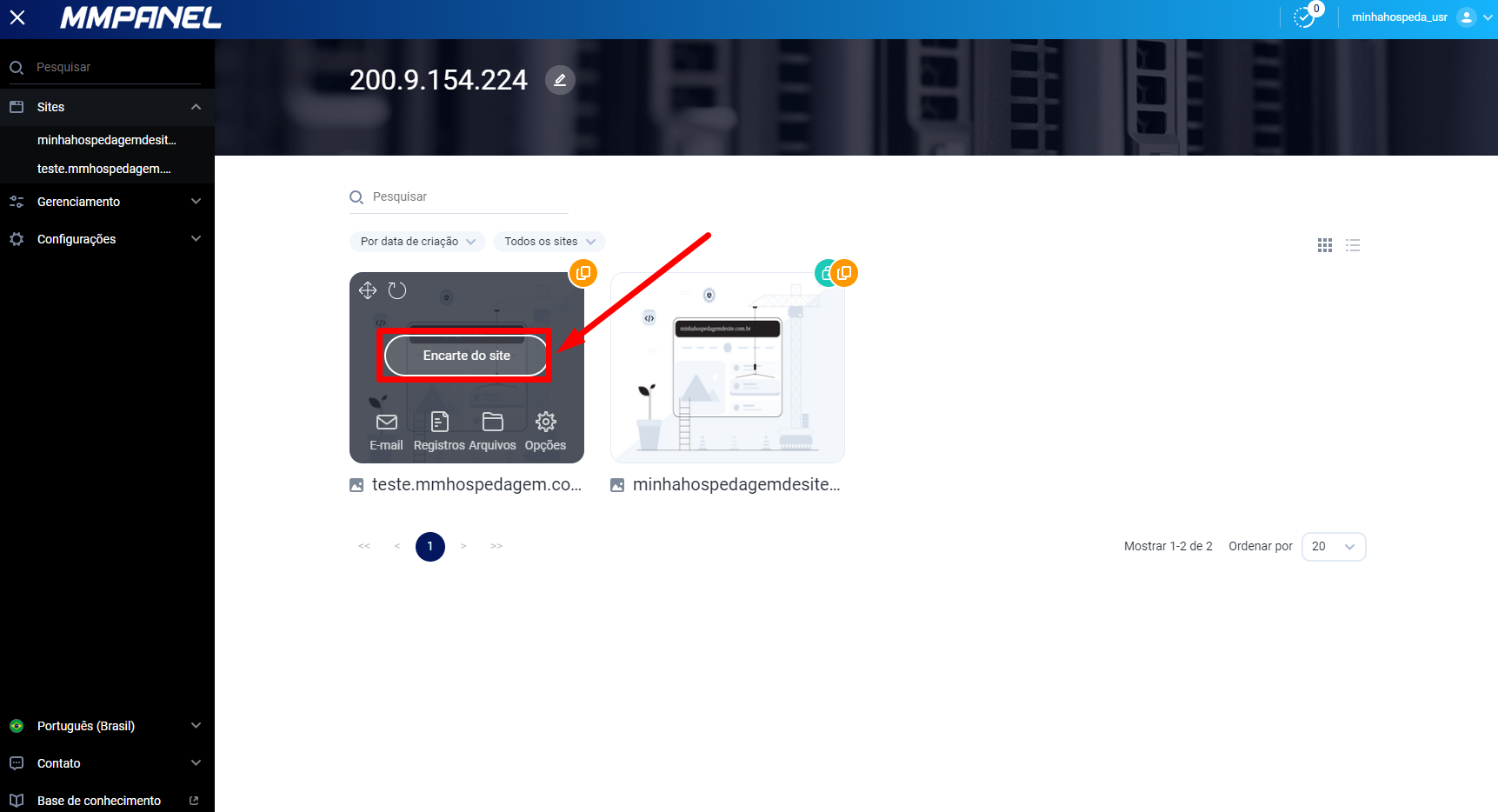Click the 200.9.154.224 server title
This screenshot has width=1498, height=812.
tap(438, 80)
